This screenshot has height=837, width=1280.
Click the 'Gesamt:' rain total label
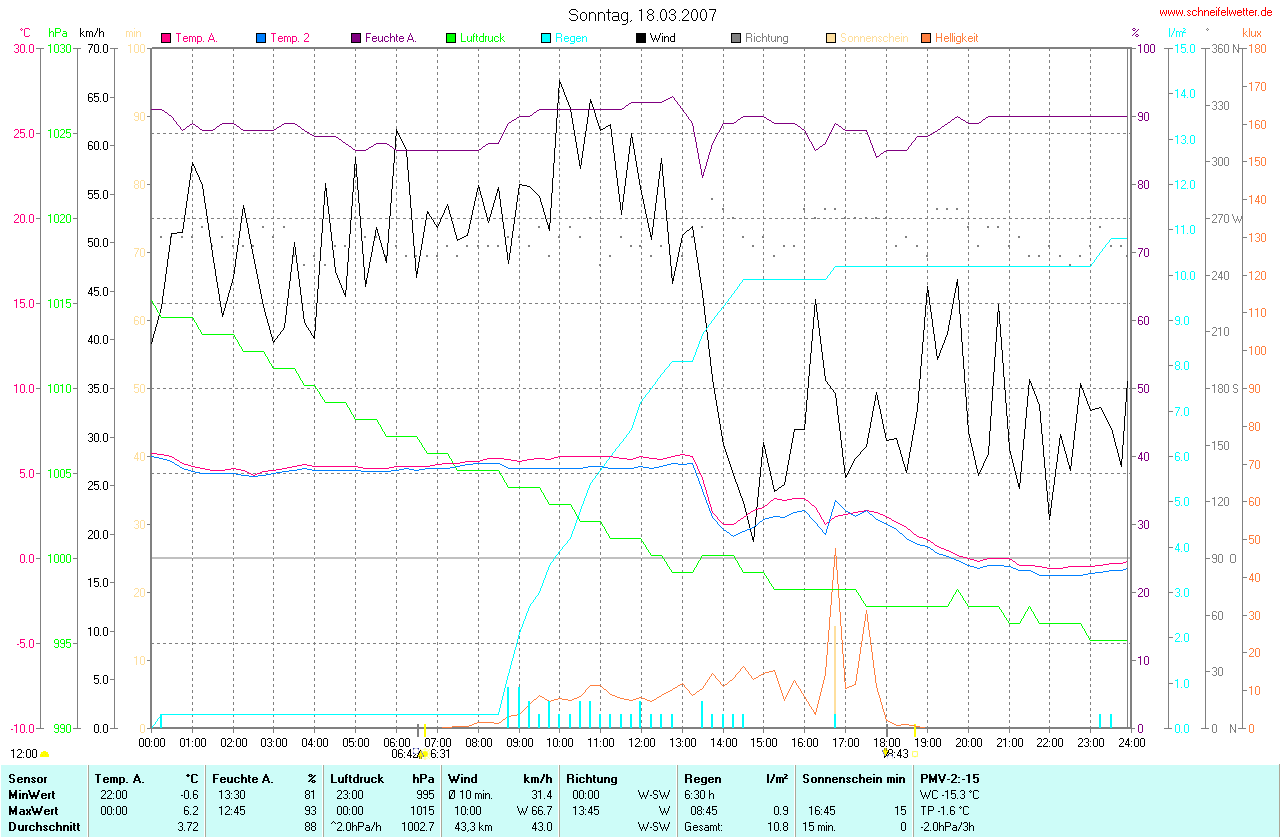pos(704,827)
